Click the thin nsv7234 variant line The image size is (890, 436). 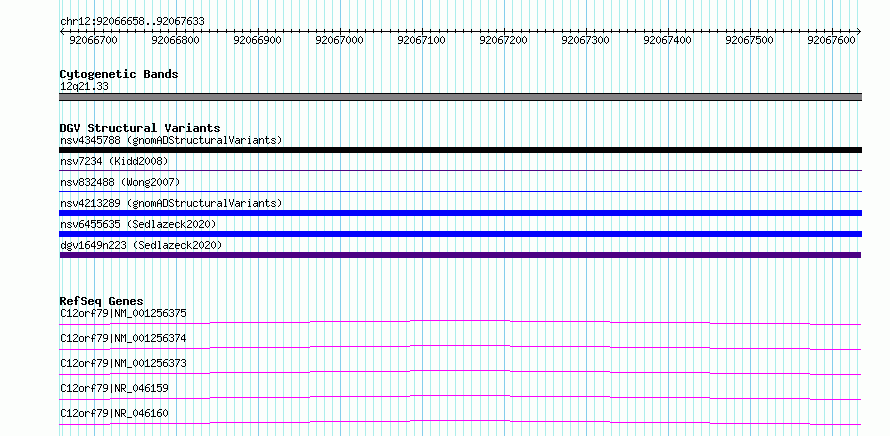(x=460, y=170)
